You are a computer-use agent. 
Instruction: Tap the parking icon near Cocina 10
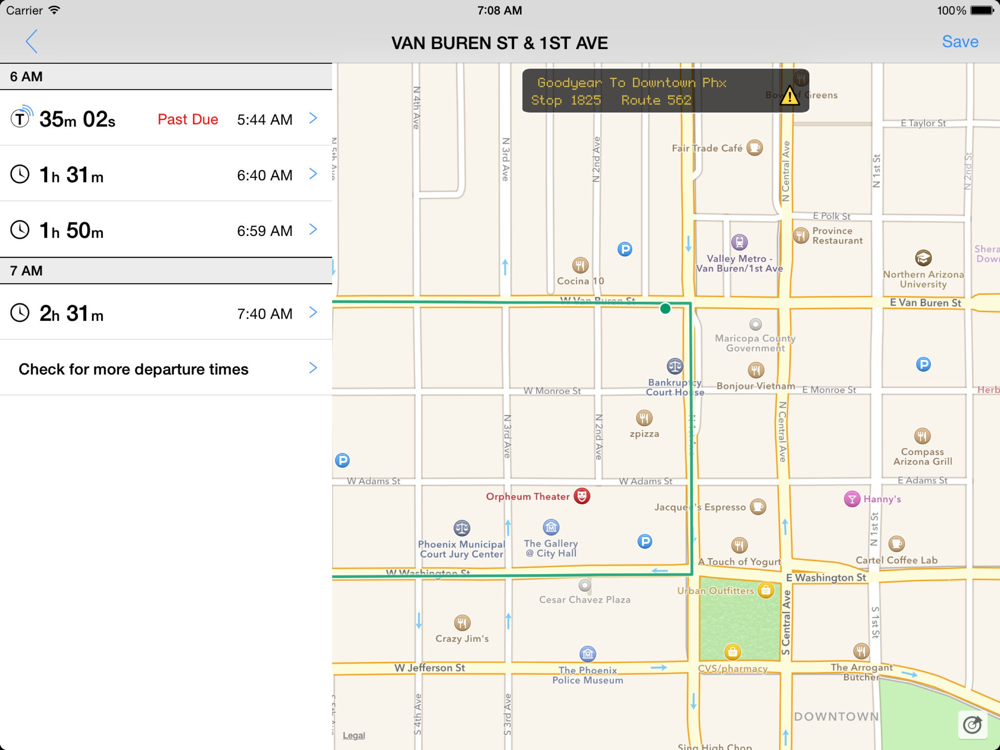[625, 249]
